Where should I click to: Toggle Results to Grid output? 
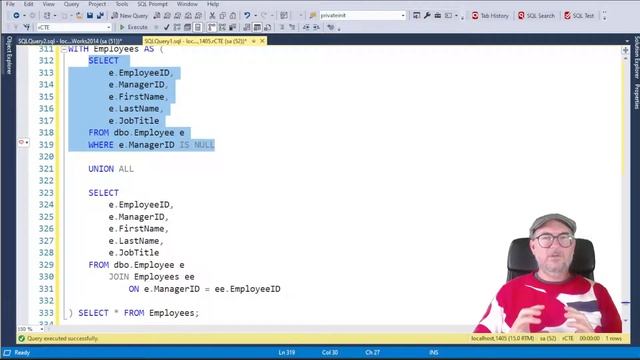(257, 27)
